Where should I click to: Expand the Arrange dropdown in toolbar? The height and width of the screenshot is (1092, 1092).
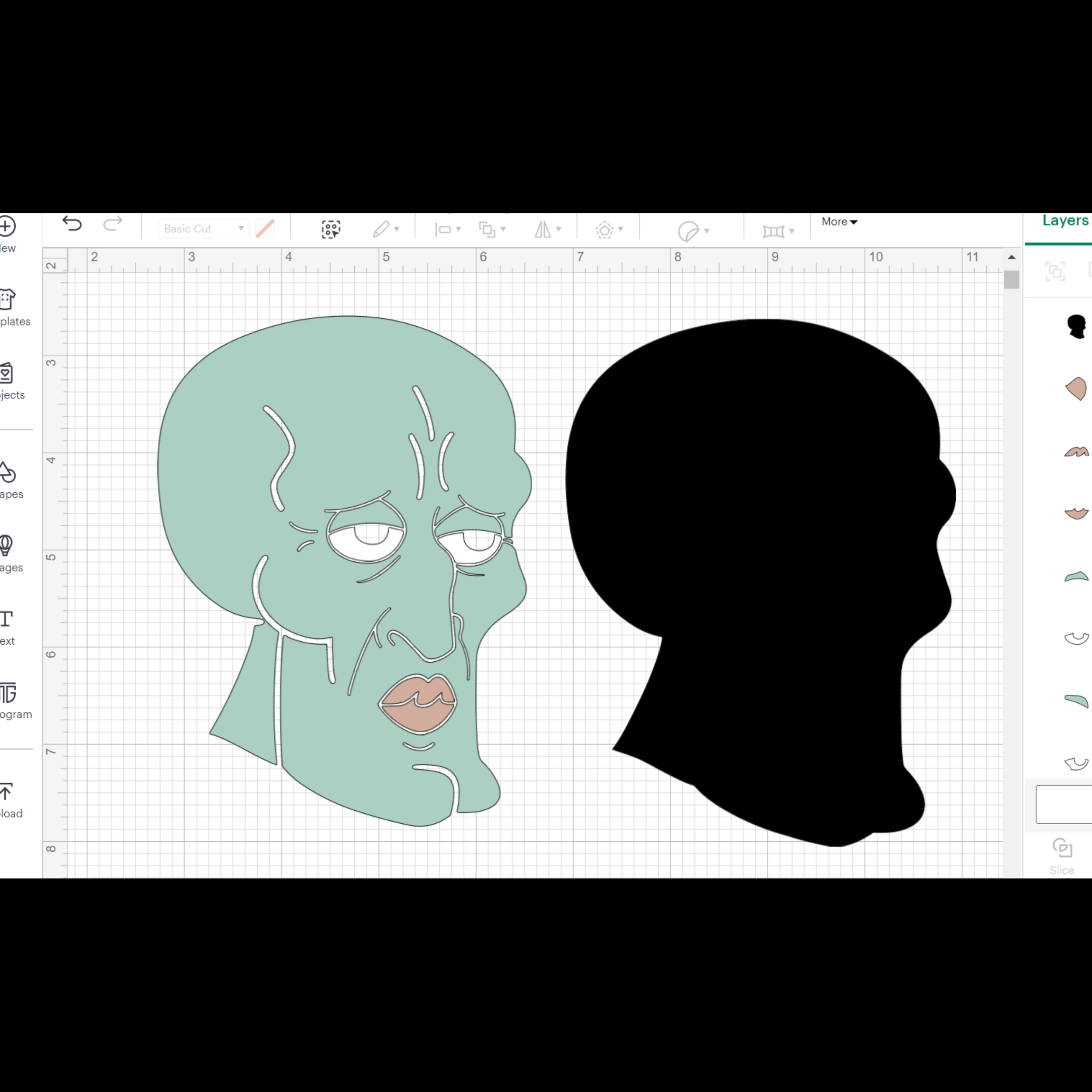[492, 229]
